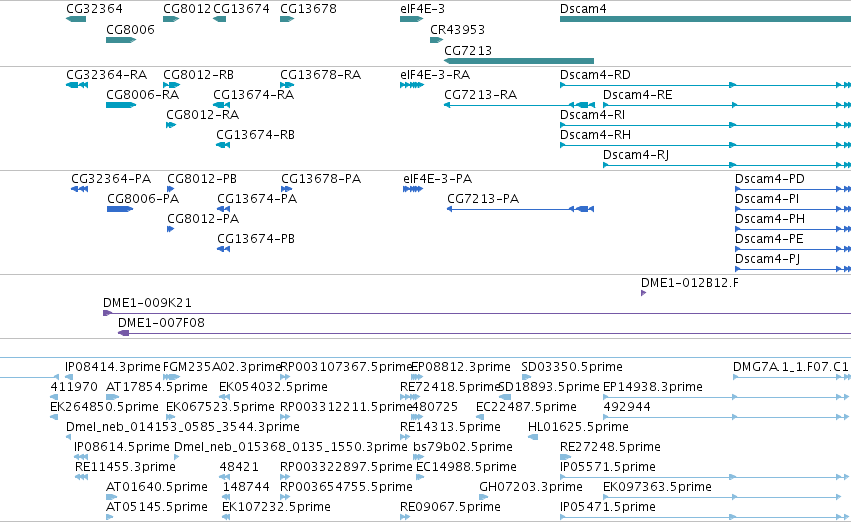This screenshot has width=851, height=522.
Task: Click protein Dscam4-PJ label
Action: click(x=767, y=259)
